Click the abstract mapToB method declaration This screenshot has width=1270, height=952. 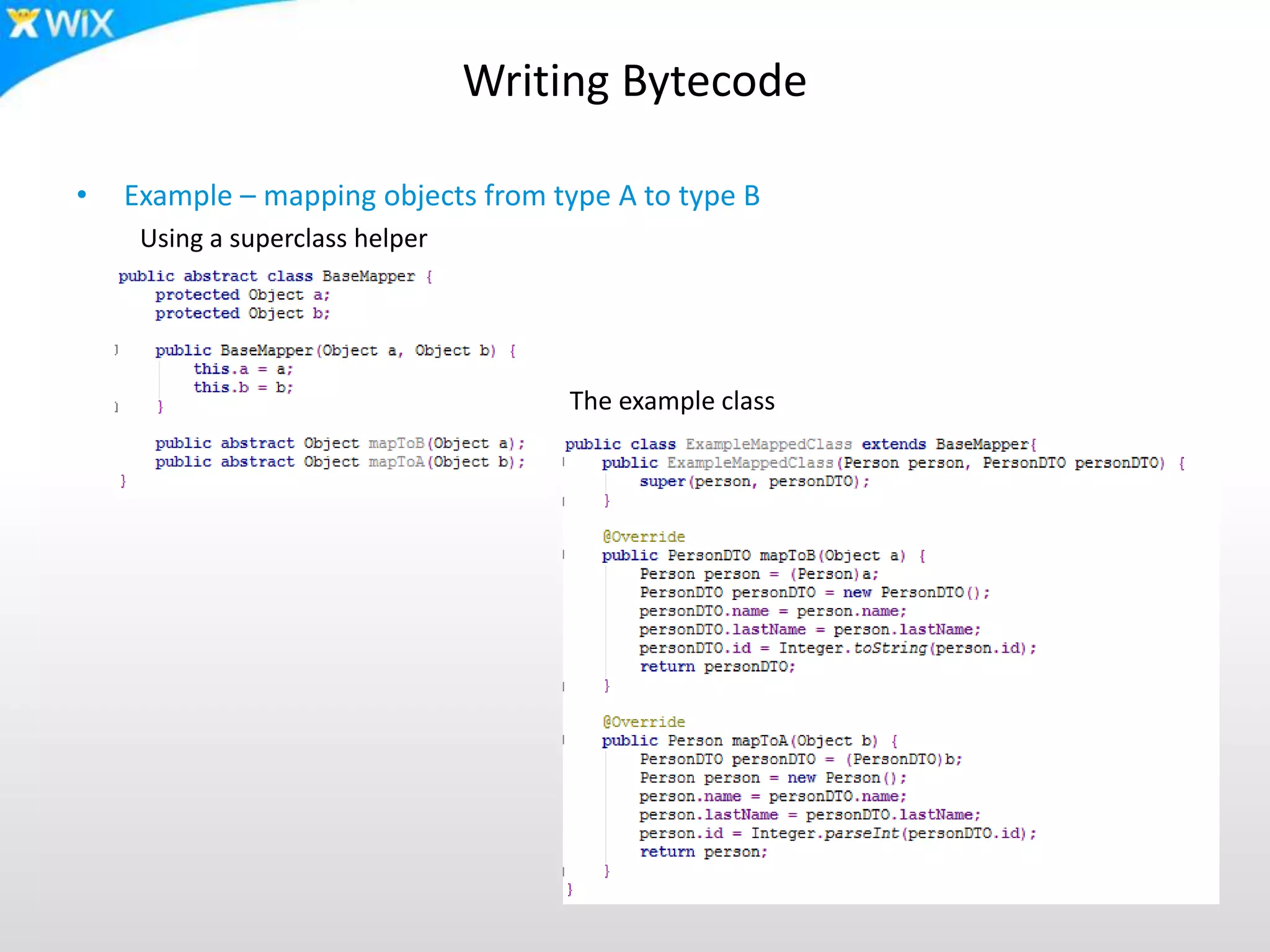339,444
